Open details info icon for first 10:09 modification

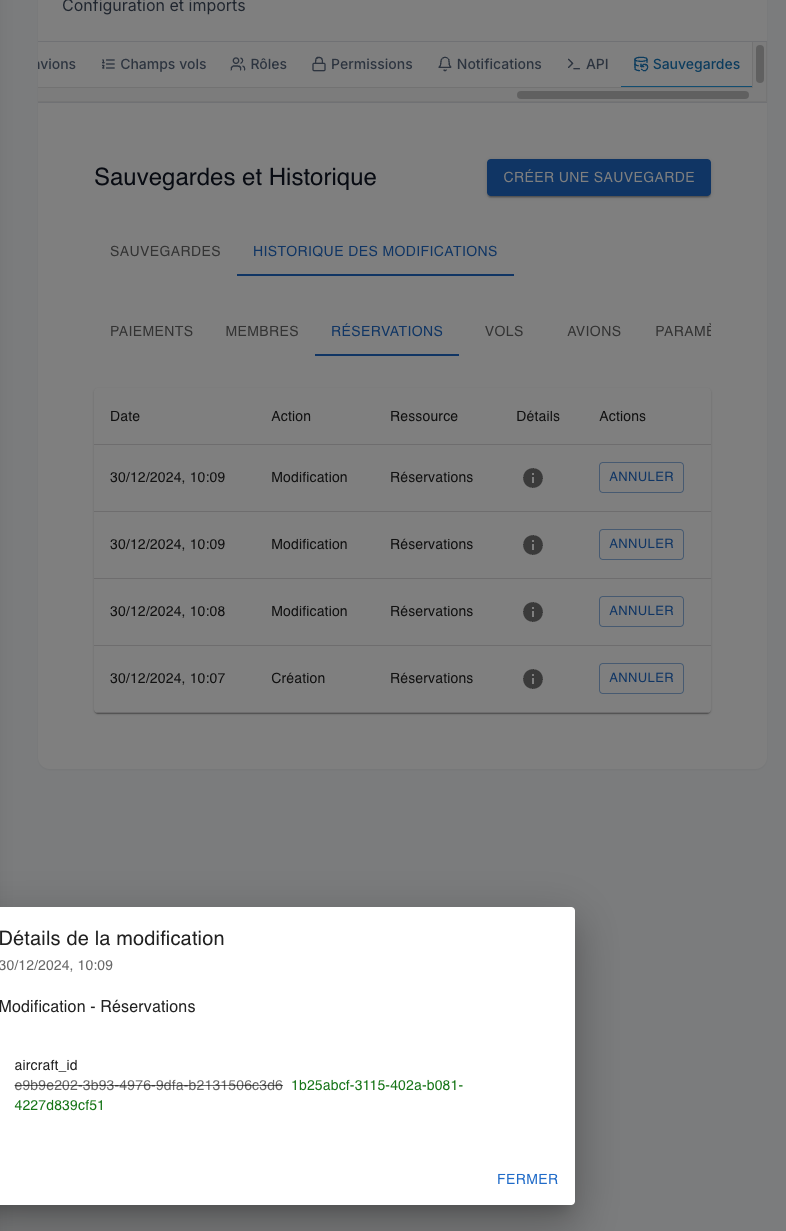coord(533,478)
